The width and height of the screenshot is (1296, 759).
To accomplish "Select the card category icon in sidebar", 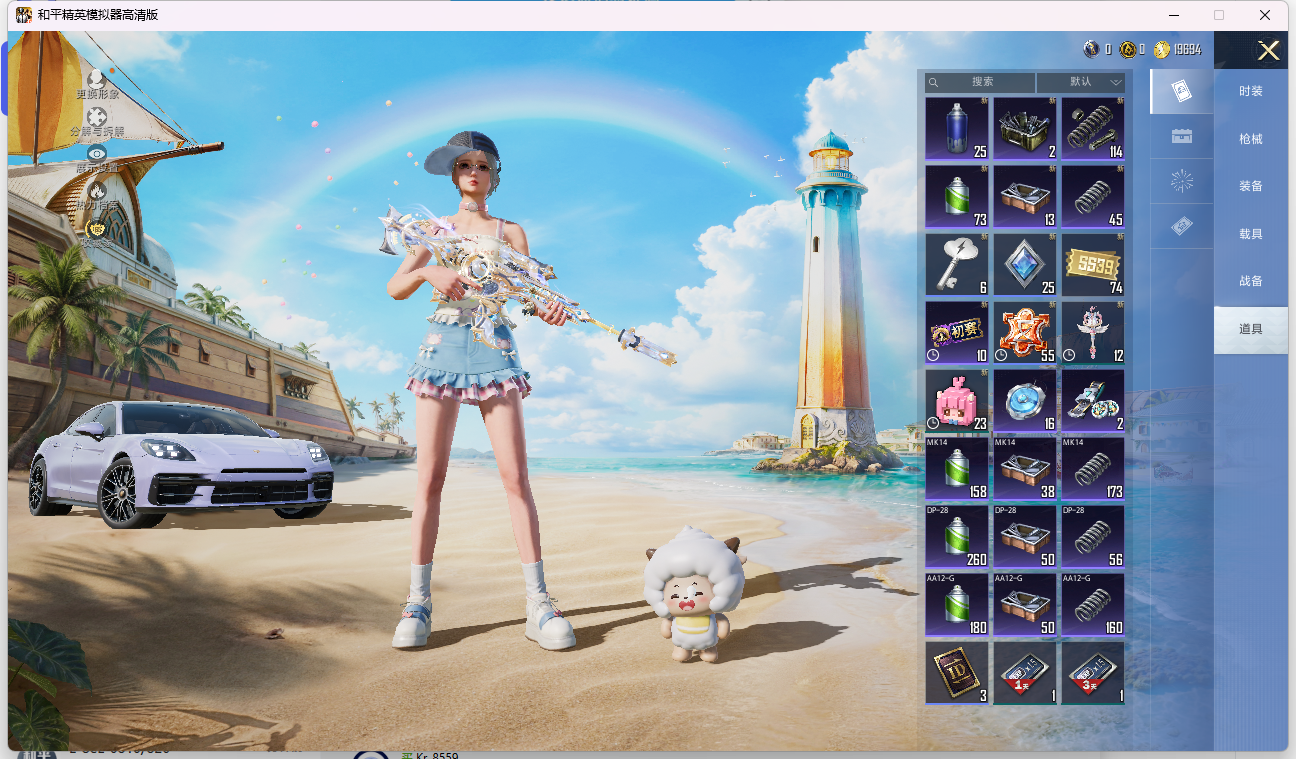I will 1181,91.
